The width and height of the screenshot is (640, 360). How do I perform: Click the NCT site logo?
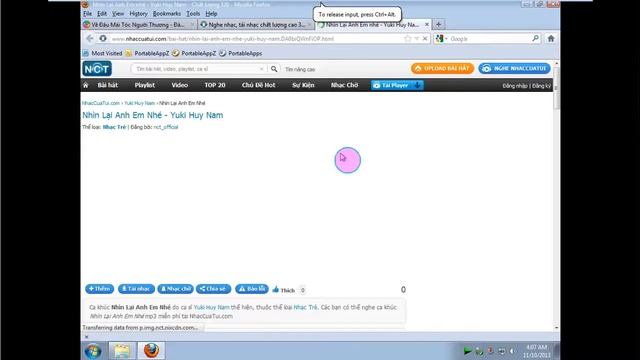coord(97,69)
